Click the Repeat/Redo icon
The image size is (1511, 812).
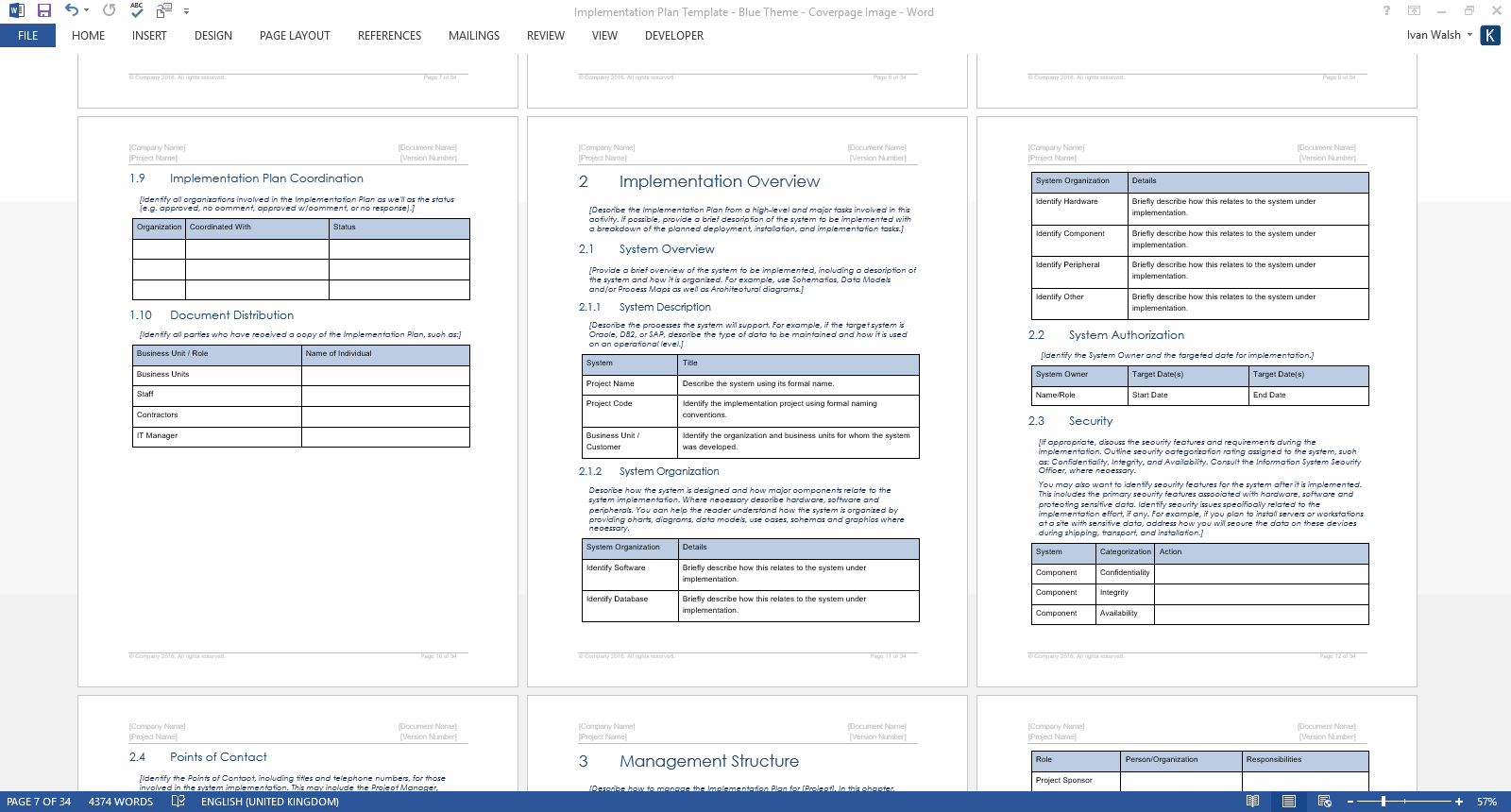point(110,10)
